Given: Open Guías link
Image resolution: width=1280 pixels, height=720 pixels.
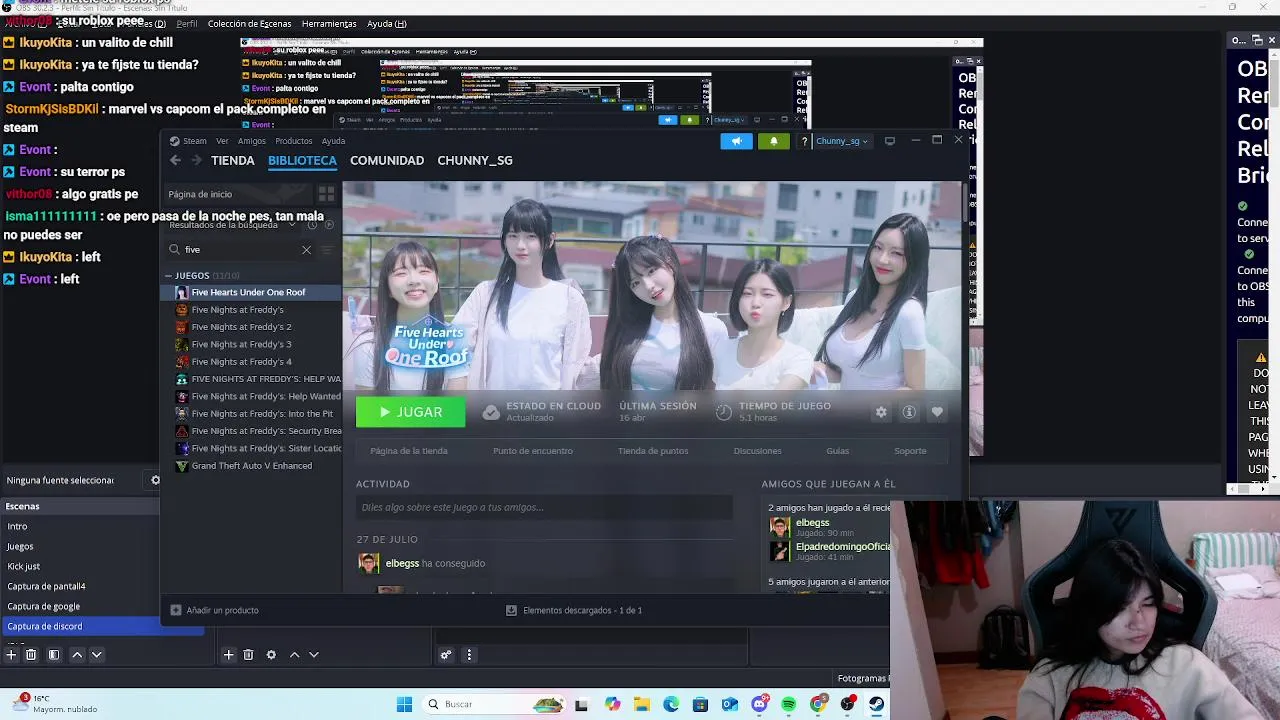Looking at the screenshot, I should [838, 451].
